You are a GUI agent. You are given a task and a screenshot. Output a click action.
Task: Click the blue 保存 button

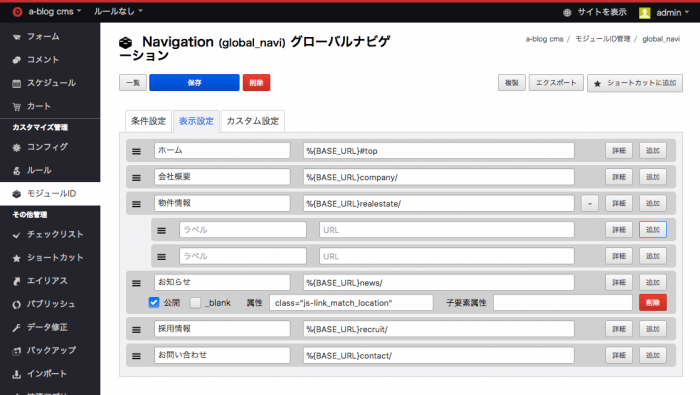point(194,83)
